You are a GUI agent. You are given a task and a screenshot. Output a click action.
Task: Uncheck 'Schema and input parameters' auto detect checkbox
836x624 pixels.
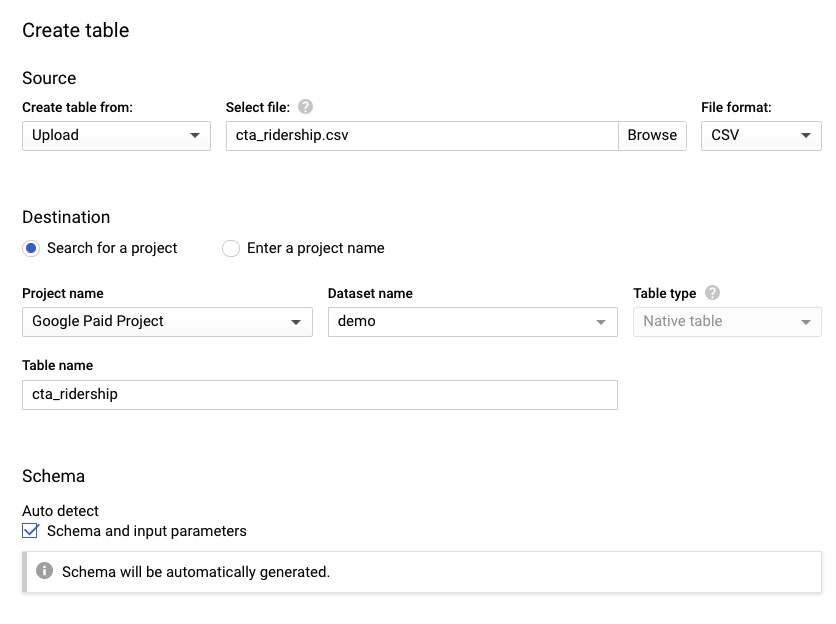click(31, 531)
